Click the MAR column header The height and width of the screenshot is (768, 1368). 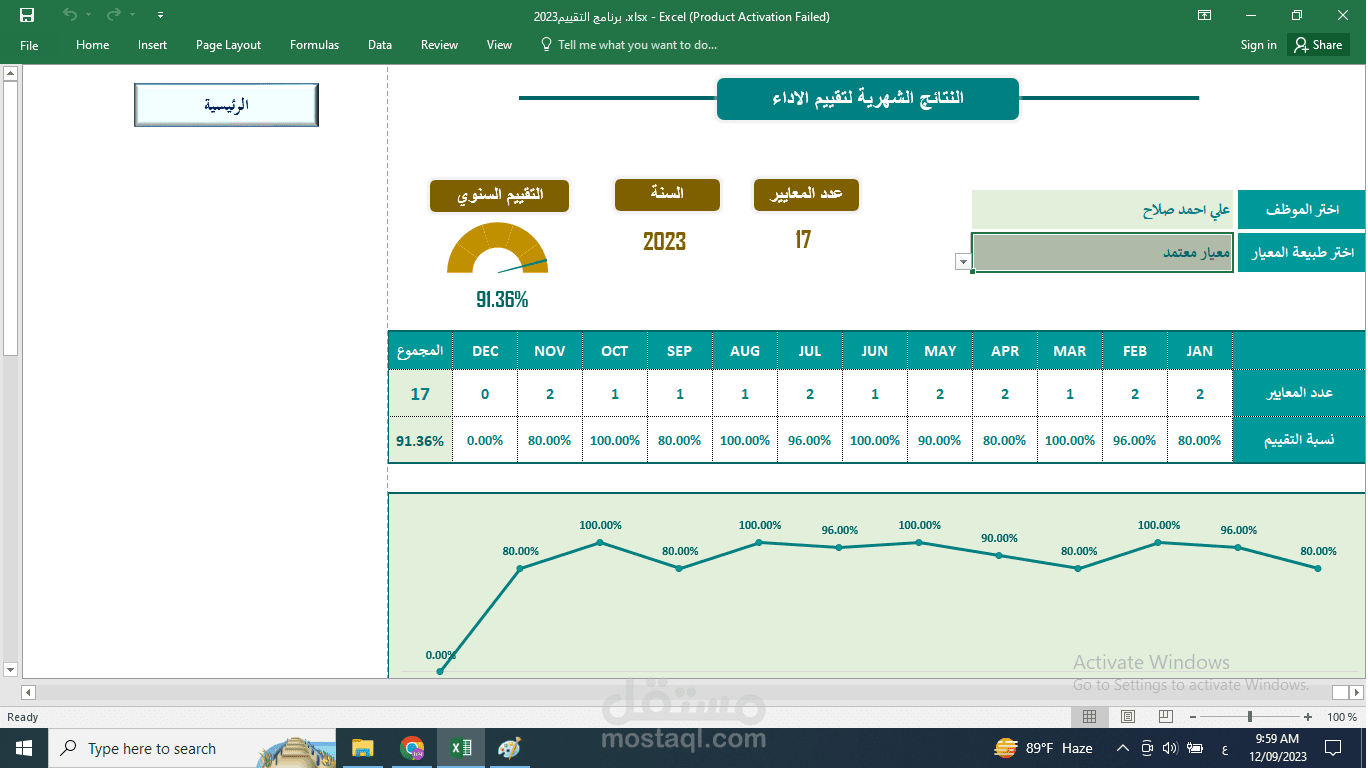[1070, 351]
